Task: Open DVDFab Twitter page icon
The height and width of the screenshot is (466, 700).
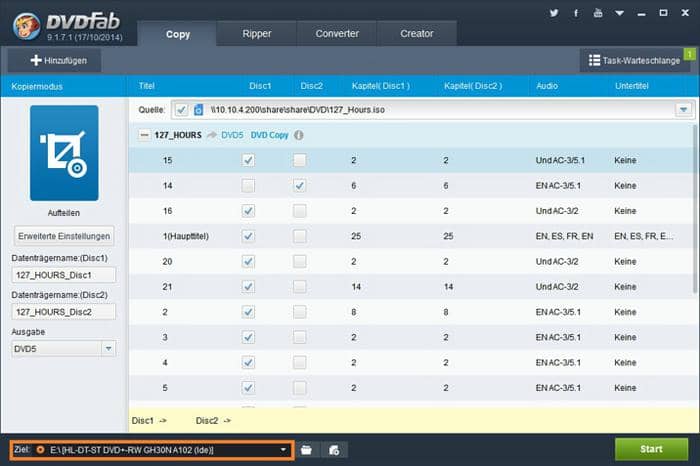Action: point(554,13)
